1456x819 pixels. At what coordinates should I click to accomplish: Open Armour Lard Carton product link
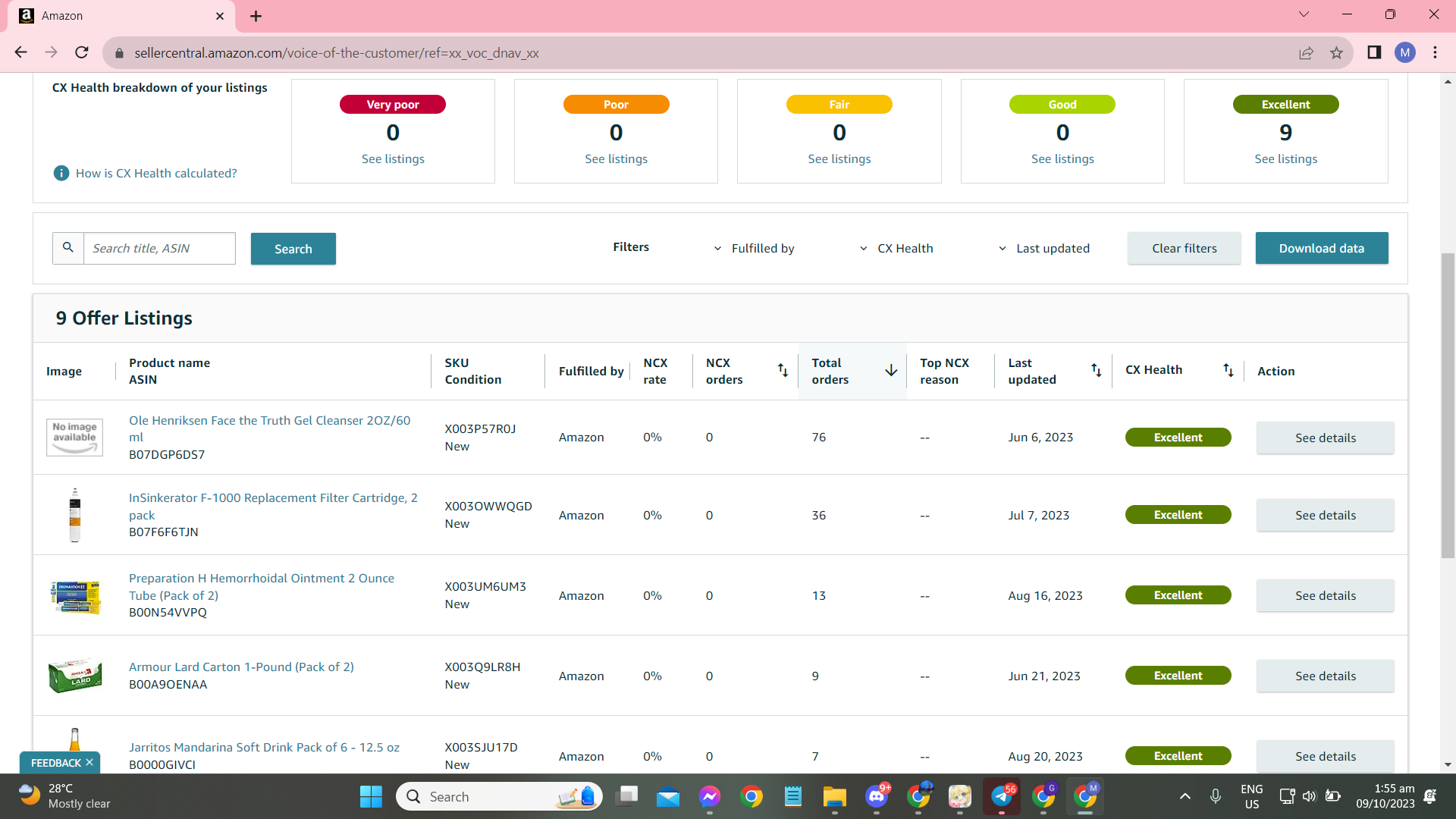click(x=241, y=667)
